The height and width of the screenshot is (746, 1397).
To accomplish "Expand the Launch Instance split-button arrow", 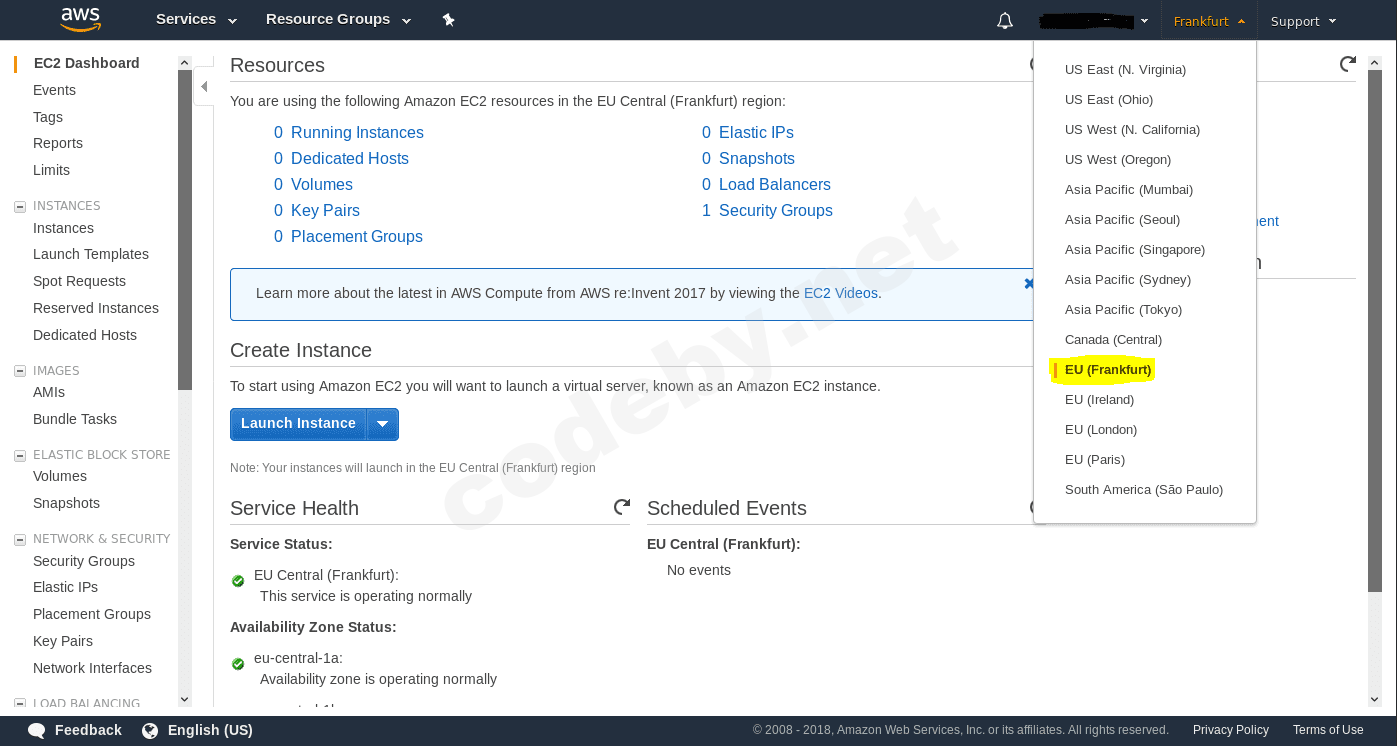I will click(382, 424).
